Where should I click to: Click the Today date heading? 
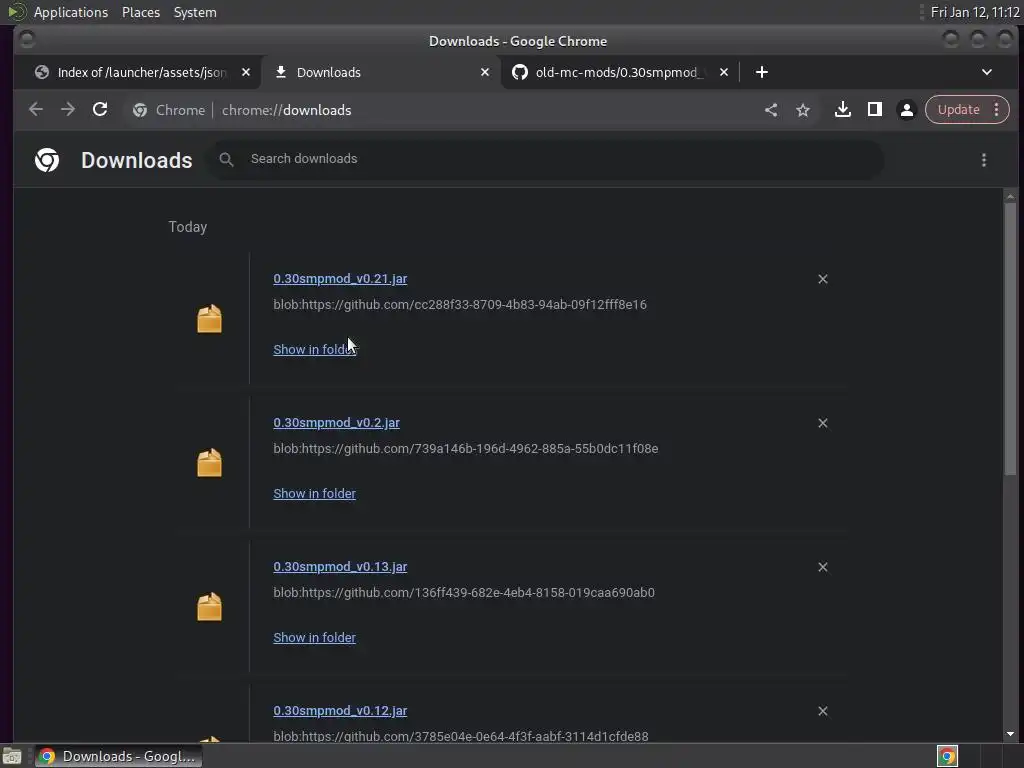187,227
